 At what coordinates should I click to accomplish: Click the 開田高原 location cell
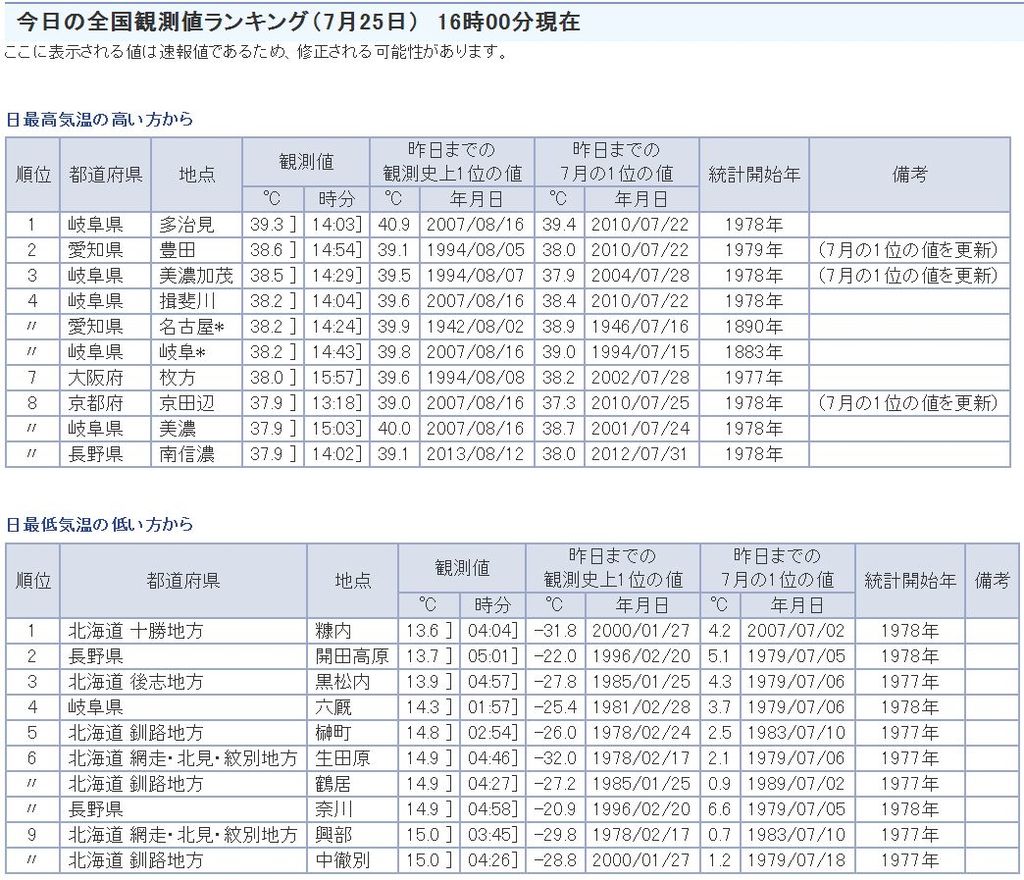pyautogui.click(x=350, y=656)
